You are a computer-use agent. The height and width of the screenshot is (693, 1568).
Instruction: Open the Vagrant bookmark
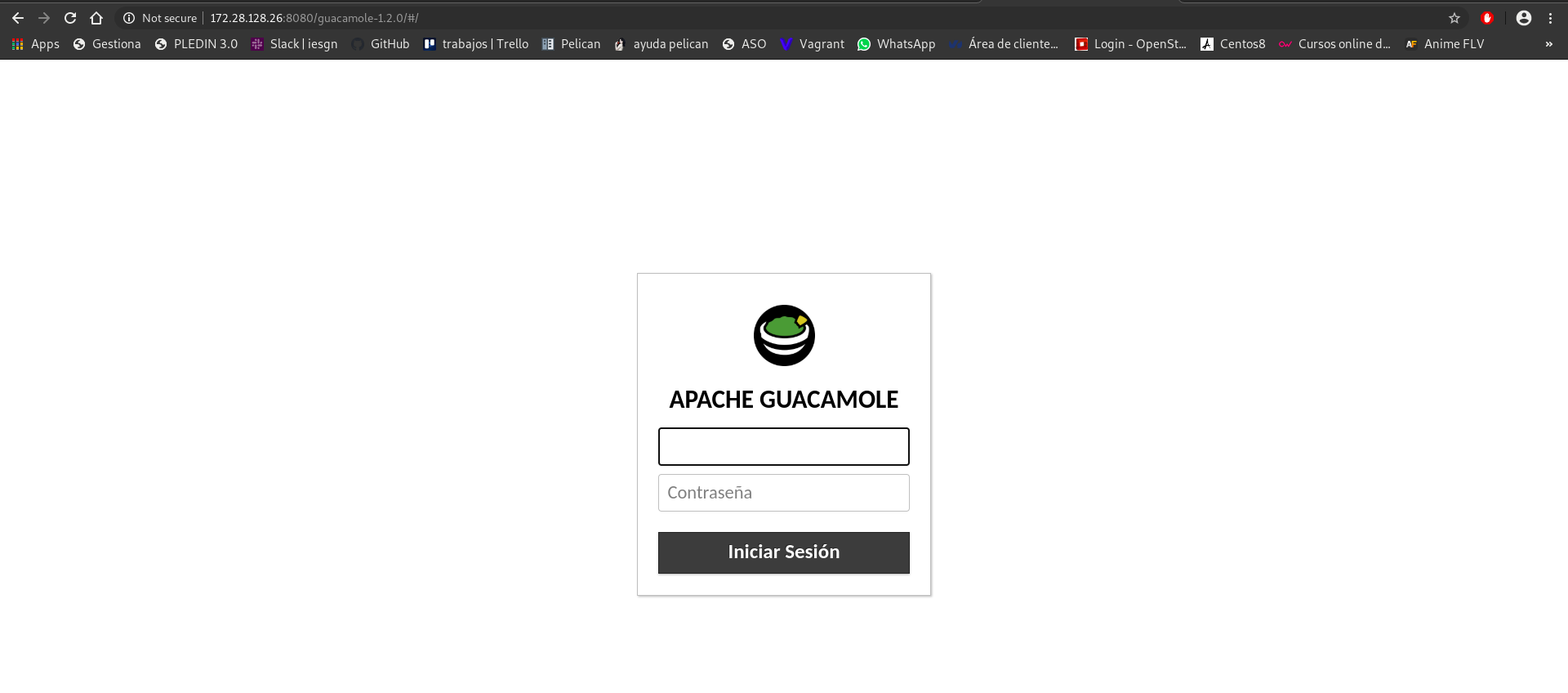pos(813,44)
